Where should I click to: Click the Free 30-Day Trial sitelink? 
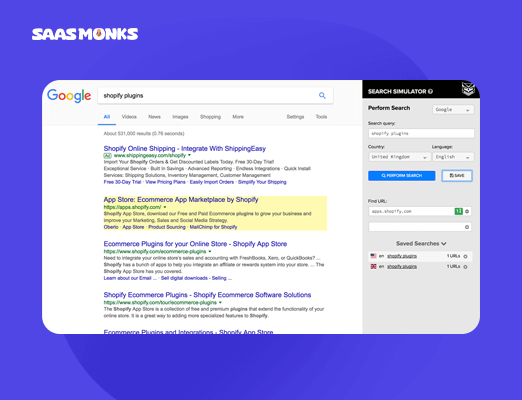point(122,182)
